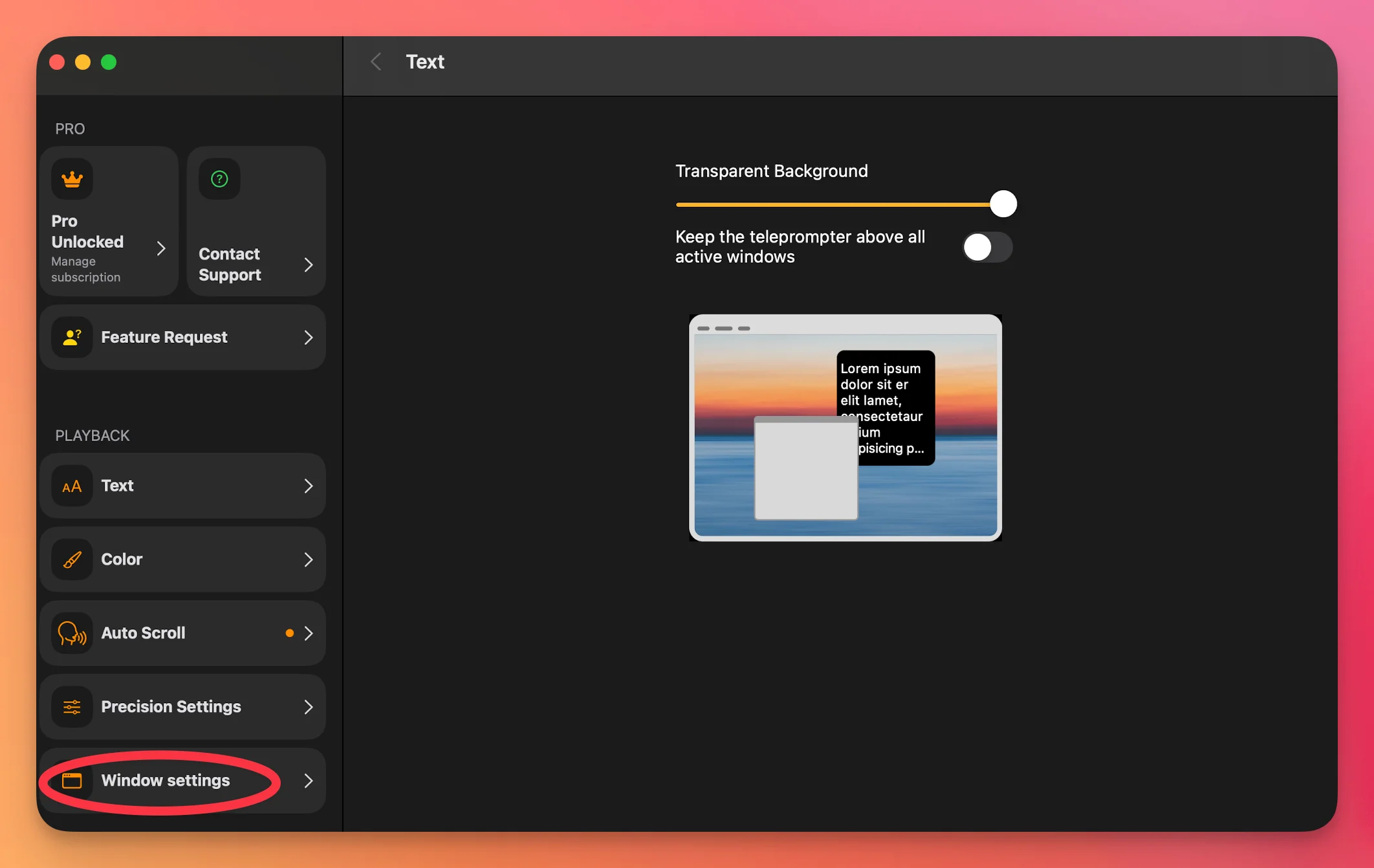Click the crown icon on Pro Unlocked
This screenshot has height=868, width=1374.
72,179
